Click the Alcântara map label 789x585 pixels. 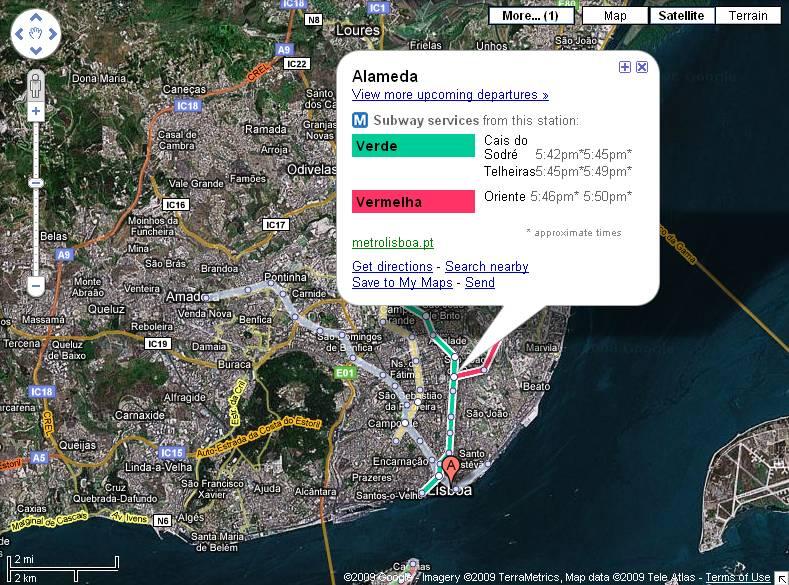[x=315, y=491]
